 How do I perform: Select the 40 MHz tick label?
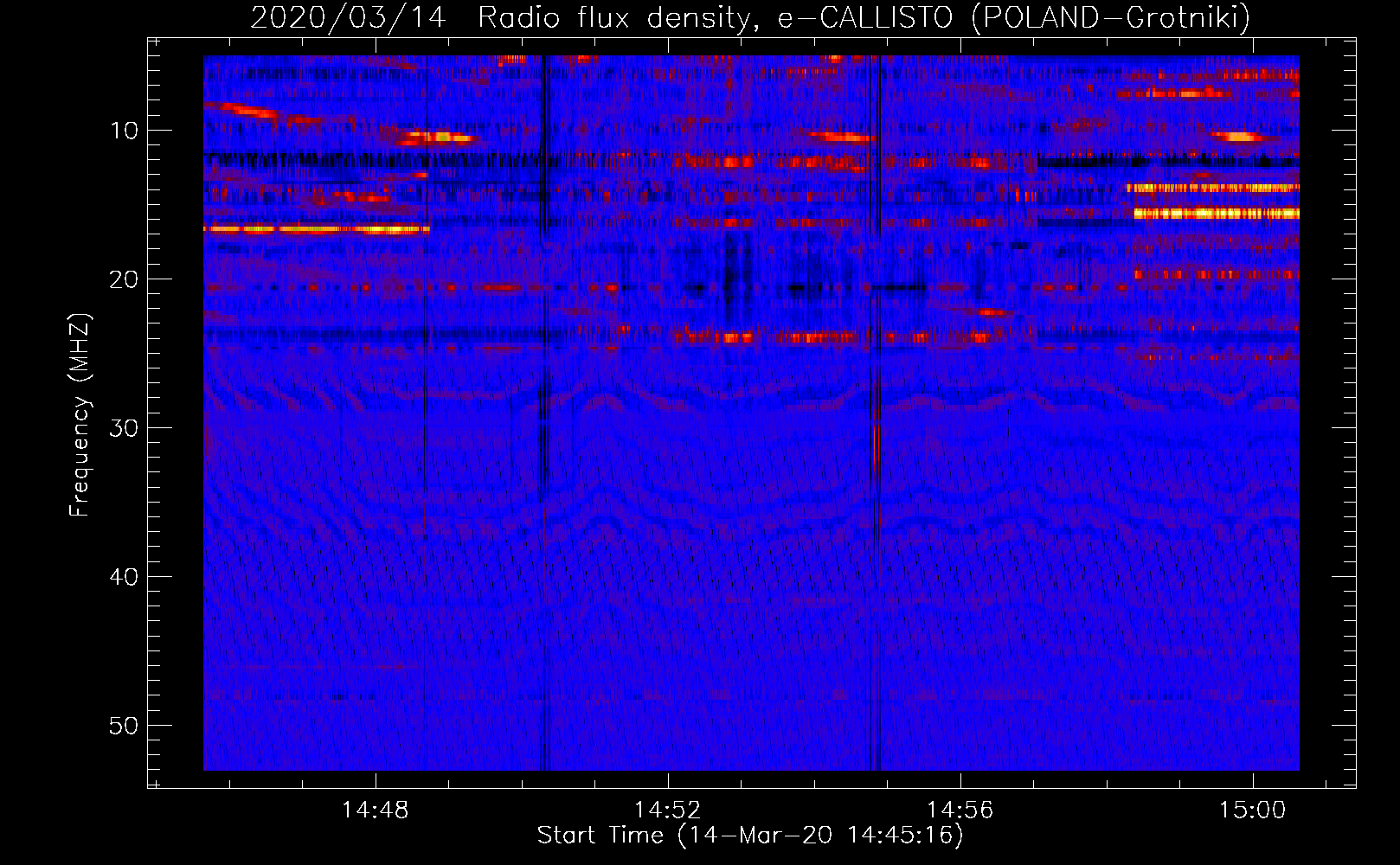pos(124,577)
